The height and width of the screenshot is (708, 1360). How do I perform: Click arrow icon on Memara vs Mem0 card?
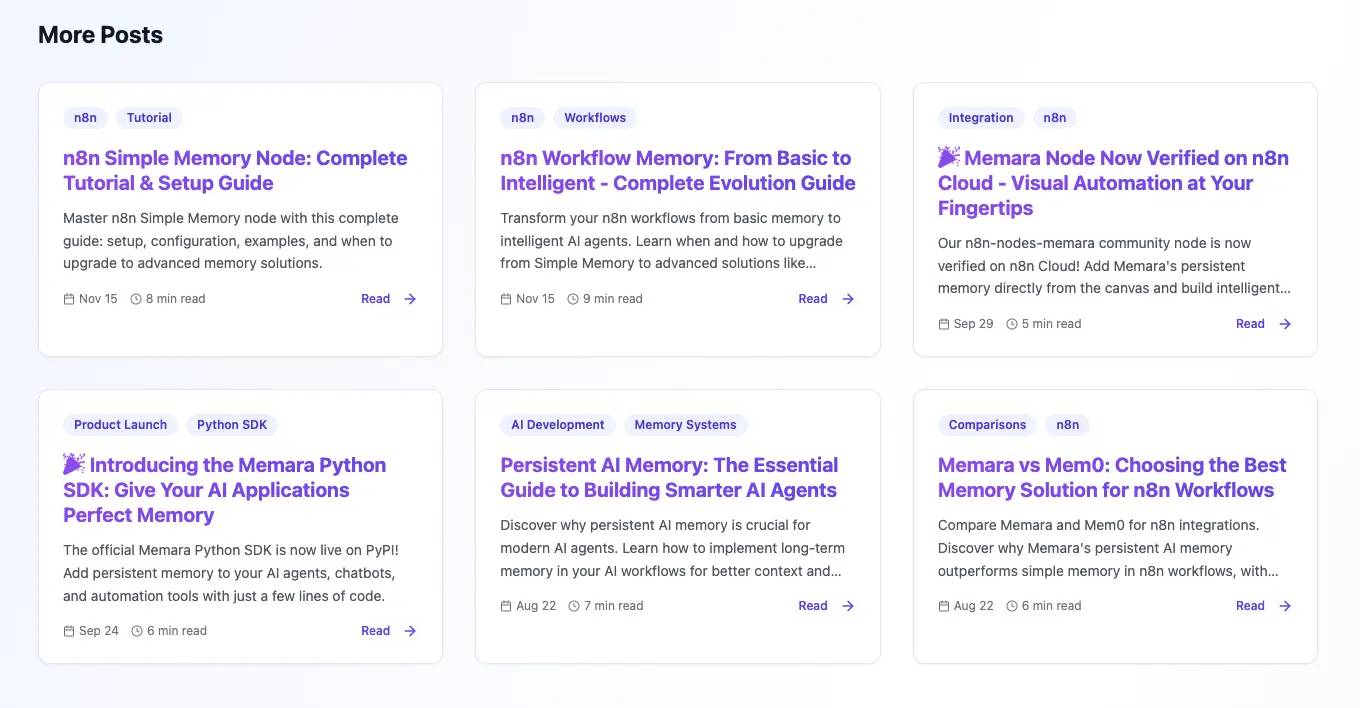click(x=1285, y=606)
